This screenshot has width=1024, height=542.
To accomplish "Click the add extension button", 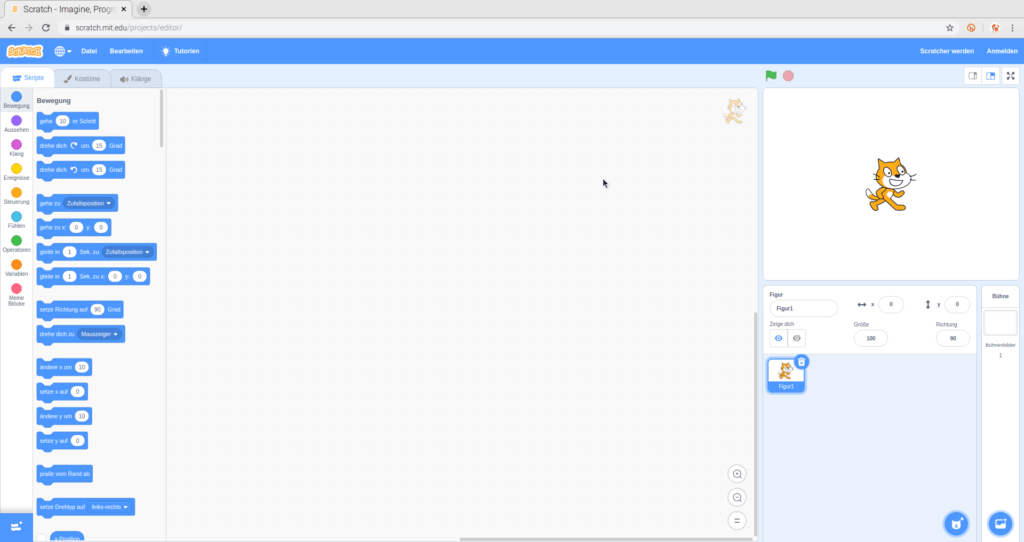I will click(16, 527).
